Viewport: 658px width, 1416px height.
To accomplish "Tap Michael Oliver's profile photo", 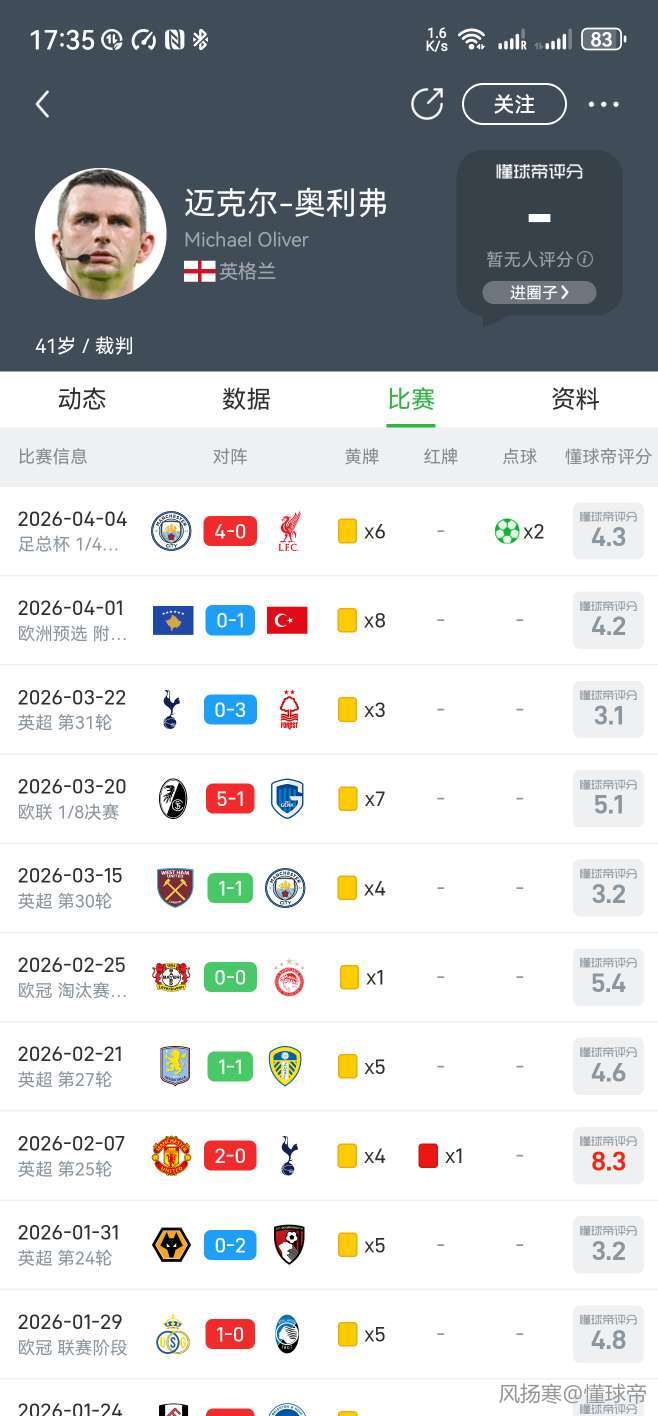I will 101,233.
